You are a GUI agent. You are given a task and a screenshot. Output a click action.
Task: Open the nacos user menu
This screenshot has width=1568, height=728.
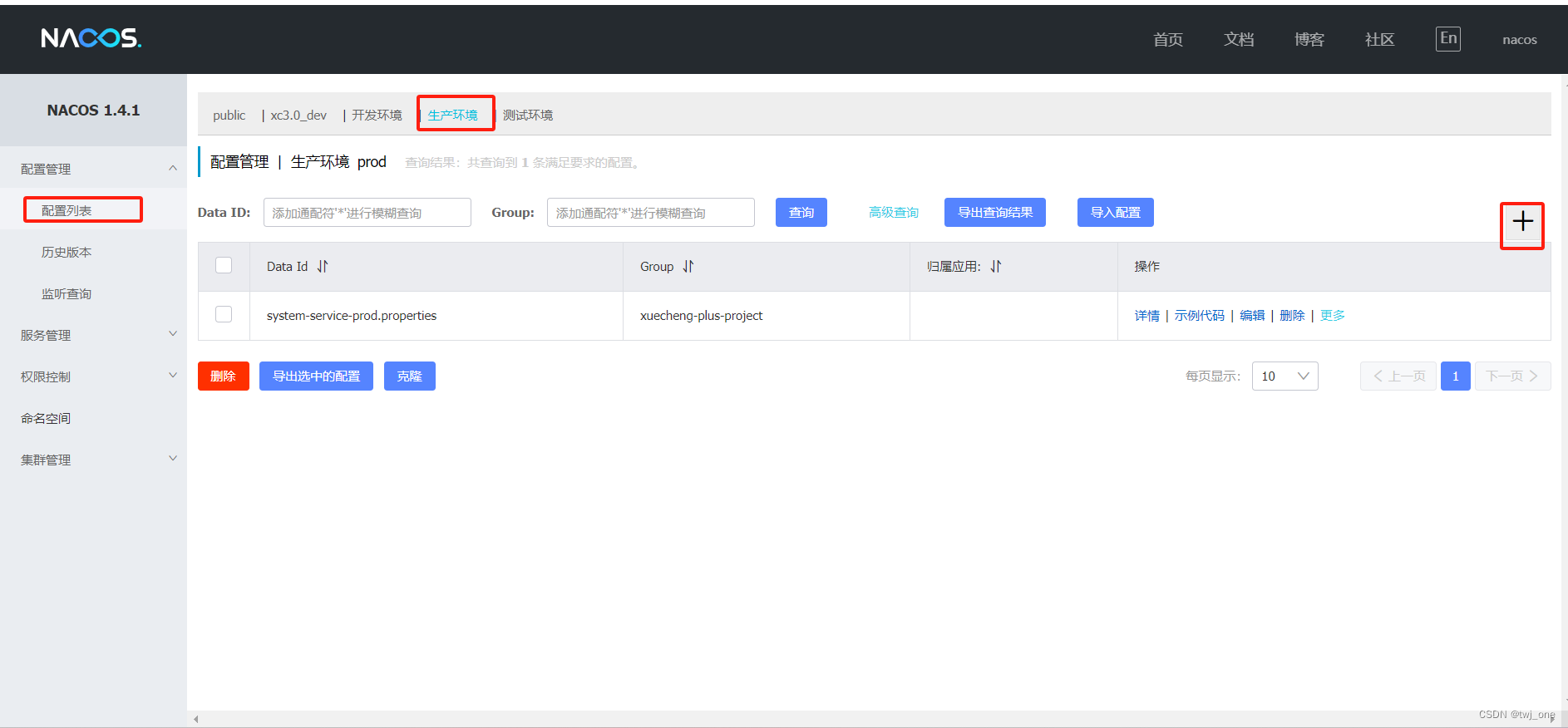click(x=1519, y=40)
